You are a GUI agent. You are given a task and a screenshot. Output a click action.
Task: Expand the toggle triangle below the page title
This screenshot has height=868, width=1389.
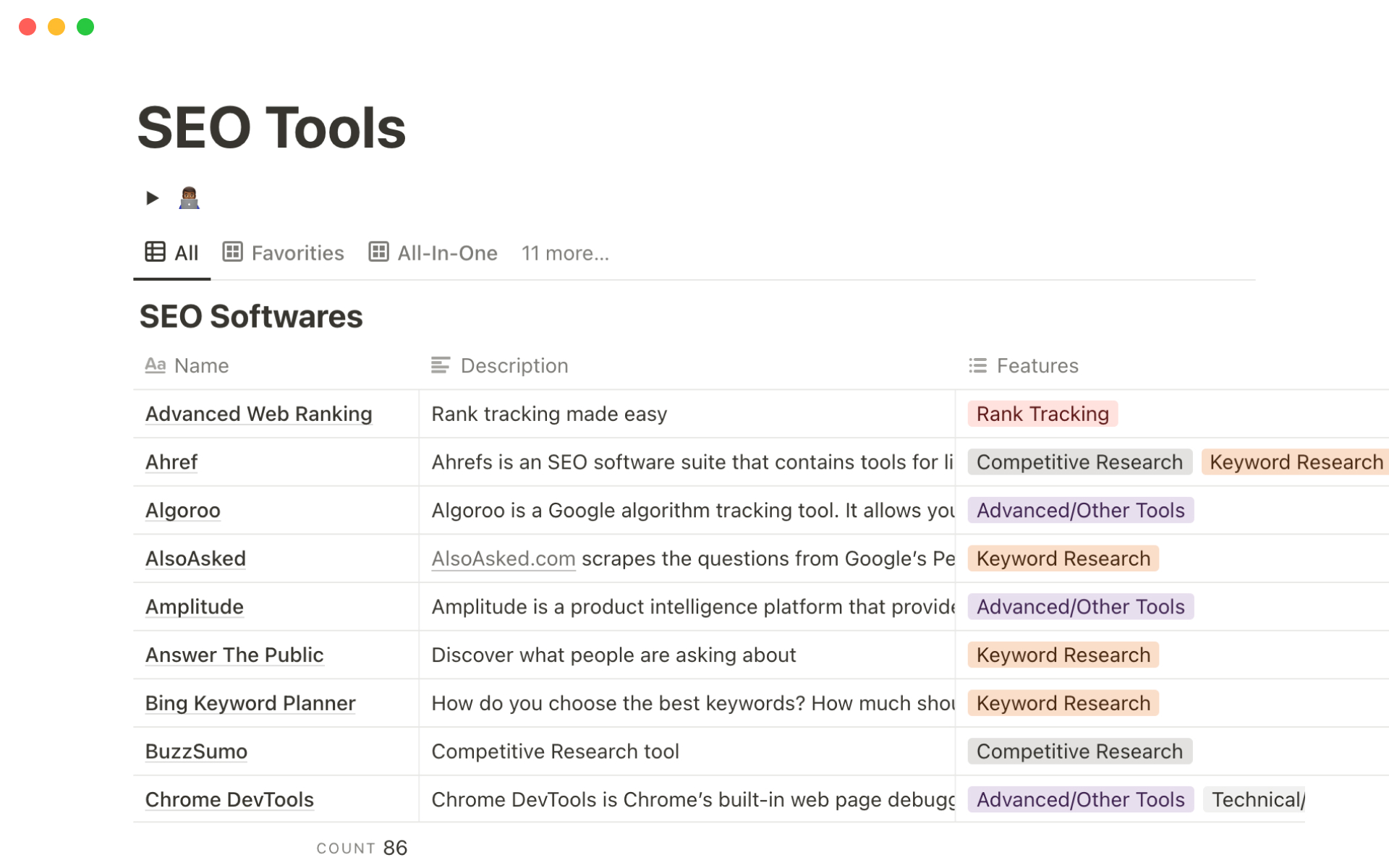[151, 197]
